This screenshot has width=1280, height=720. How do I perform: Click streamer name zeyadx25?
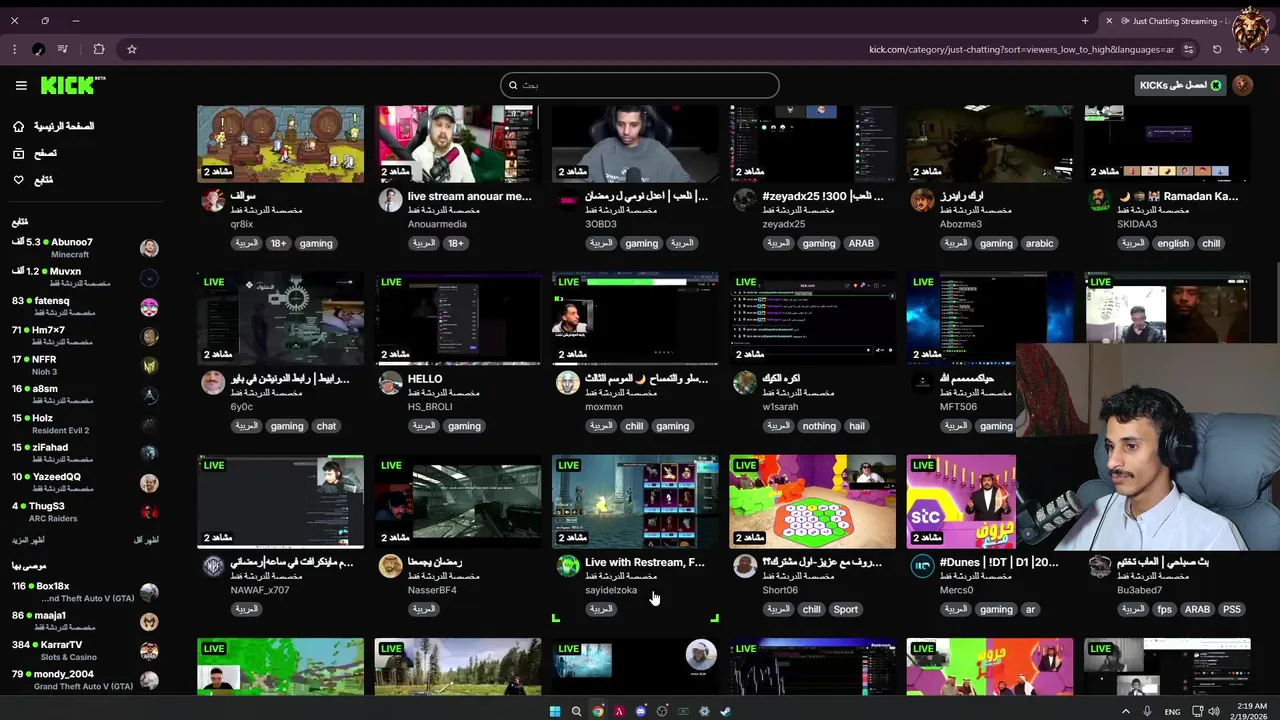tap(784, 224)
